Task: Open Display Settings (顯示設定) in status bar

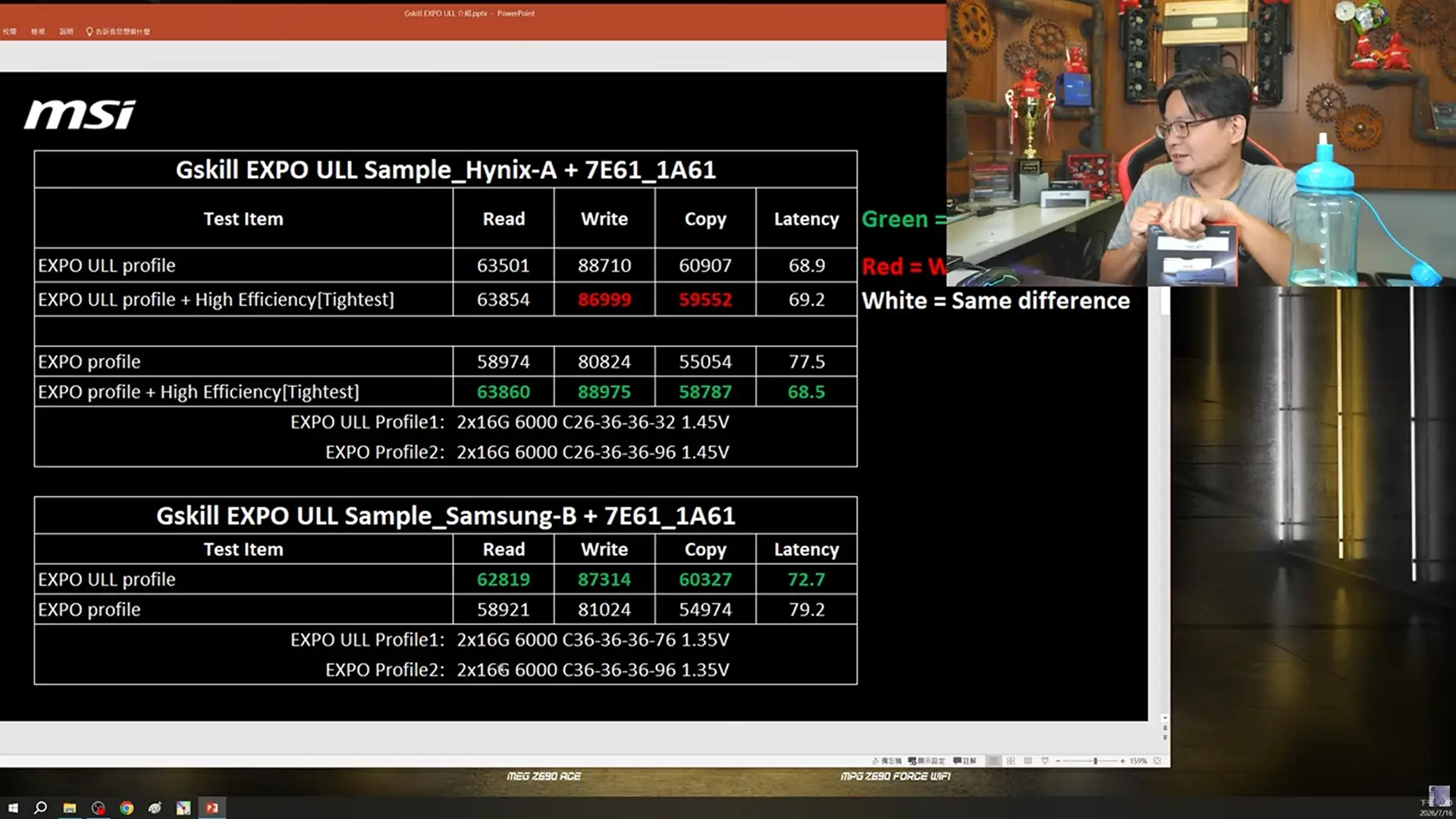Action: [926, 761]
